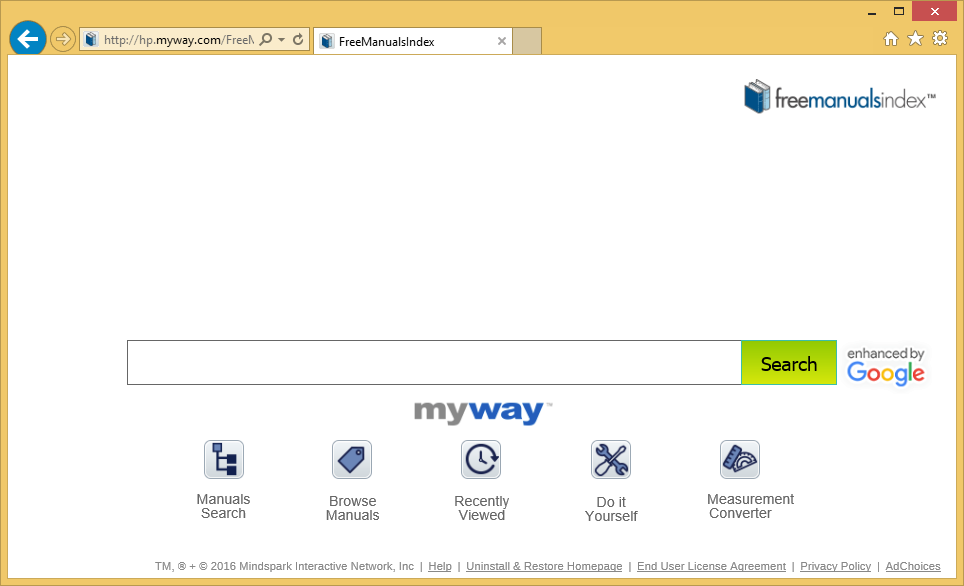Viewport: 964px width, 586px height.
Task: Click the Measurement Converter label
Action: coord(750,506)
